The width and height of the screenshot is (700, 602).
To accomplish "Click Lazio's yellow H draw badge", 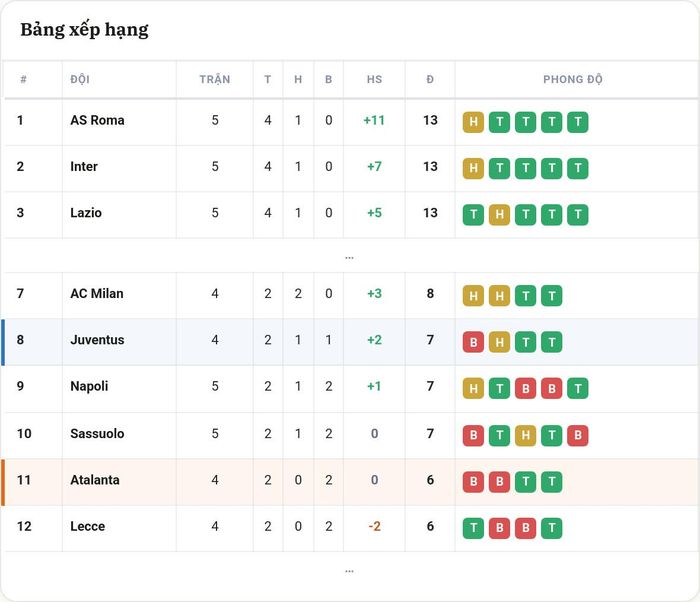I will [500, 214].
